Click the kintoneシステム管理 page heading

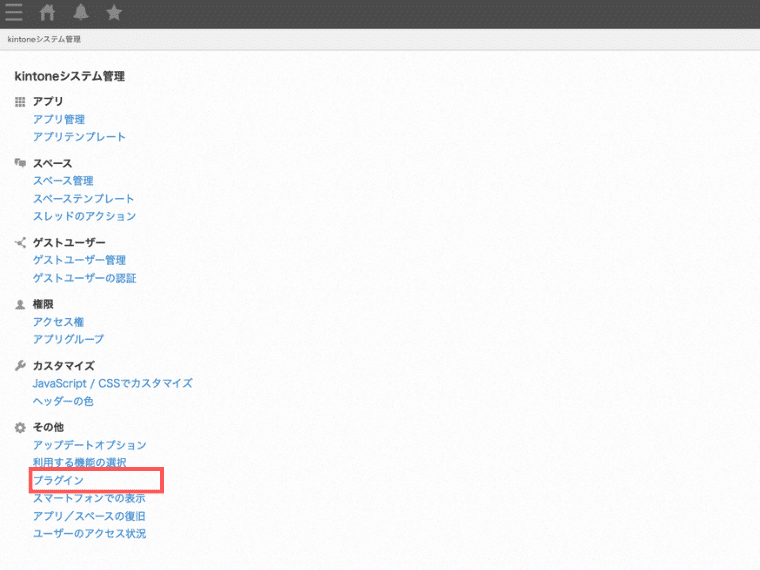point(70,76)
